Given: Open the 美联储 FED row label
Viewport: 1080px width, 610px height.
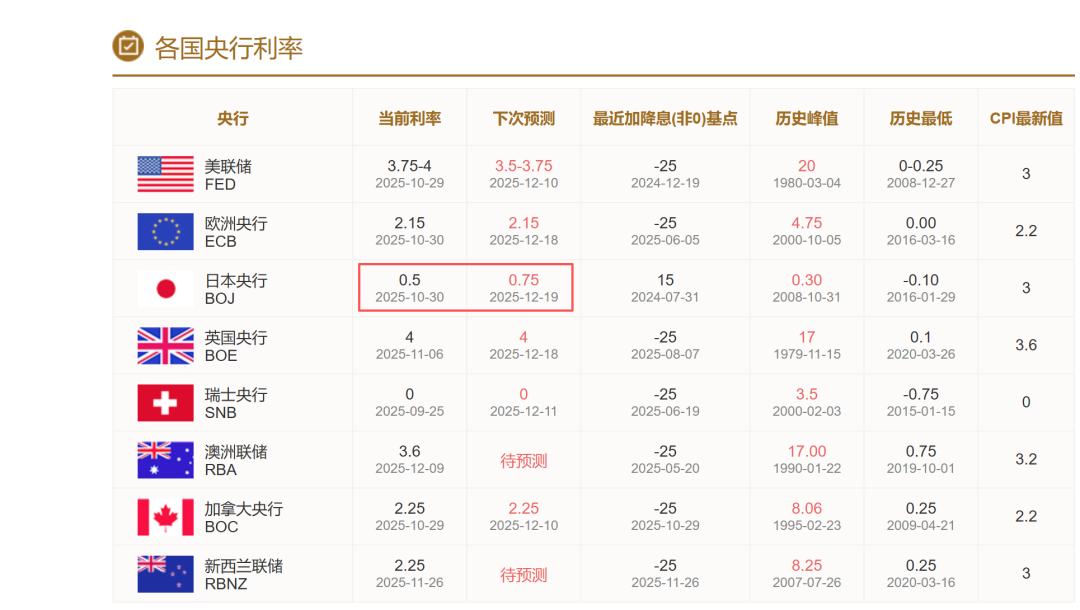Looking at the screenshot, I should click(228, 175).
